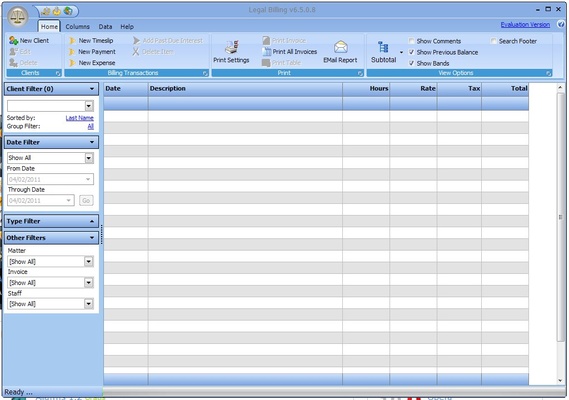Click the vertical scrollbar thumb

click(560, 217)
